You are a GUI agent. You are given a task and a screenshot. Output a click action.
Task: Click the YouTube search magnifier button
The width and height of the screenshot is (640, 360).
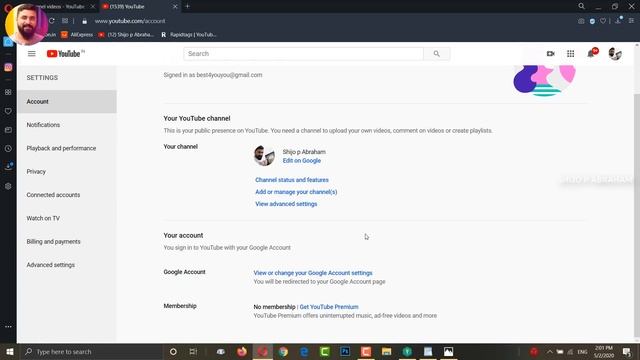coord(437,53)
